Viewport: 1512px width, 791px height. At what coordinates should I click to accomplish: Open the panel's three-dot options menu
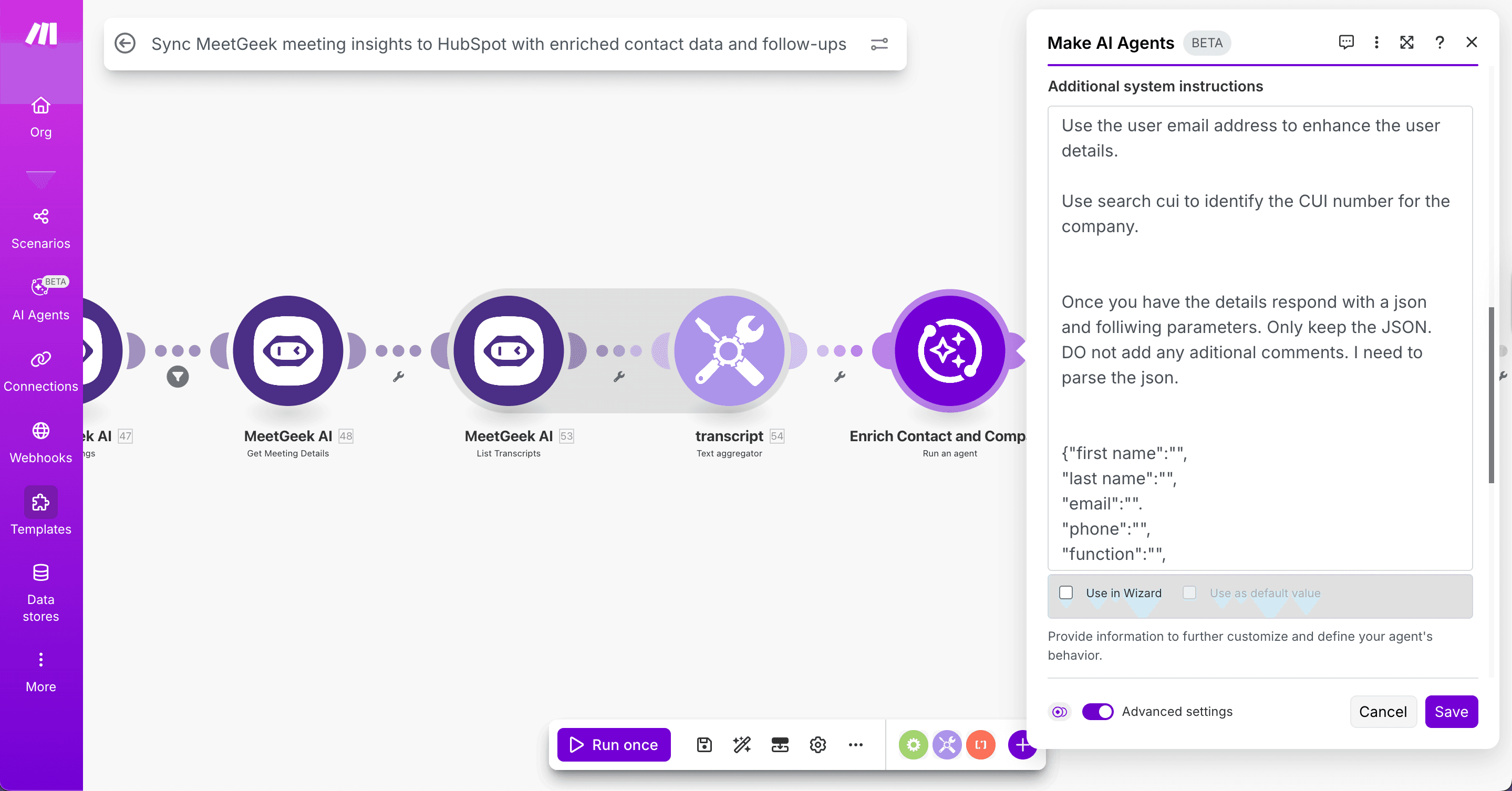(x=1376, y=42)
